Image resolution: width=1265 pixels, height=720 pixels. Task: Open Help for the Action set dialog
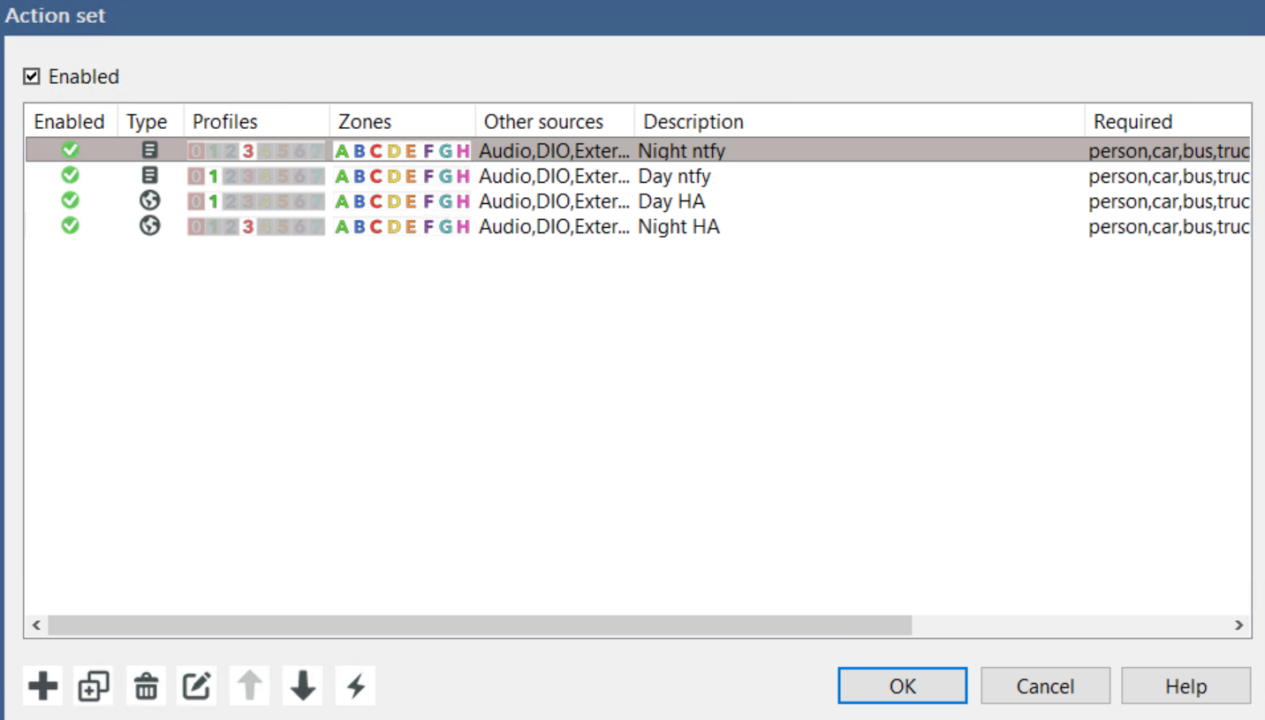1186,685
